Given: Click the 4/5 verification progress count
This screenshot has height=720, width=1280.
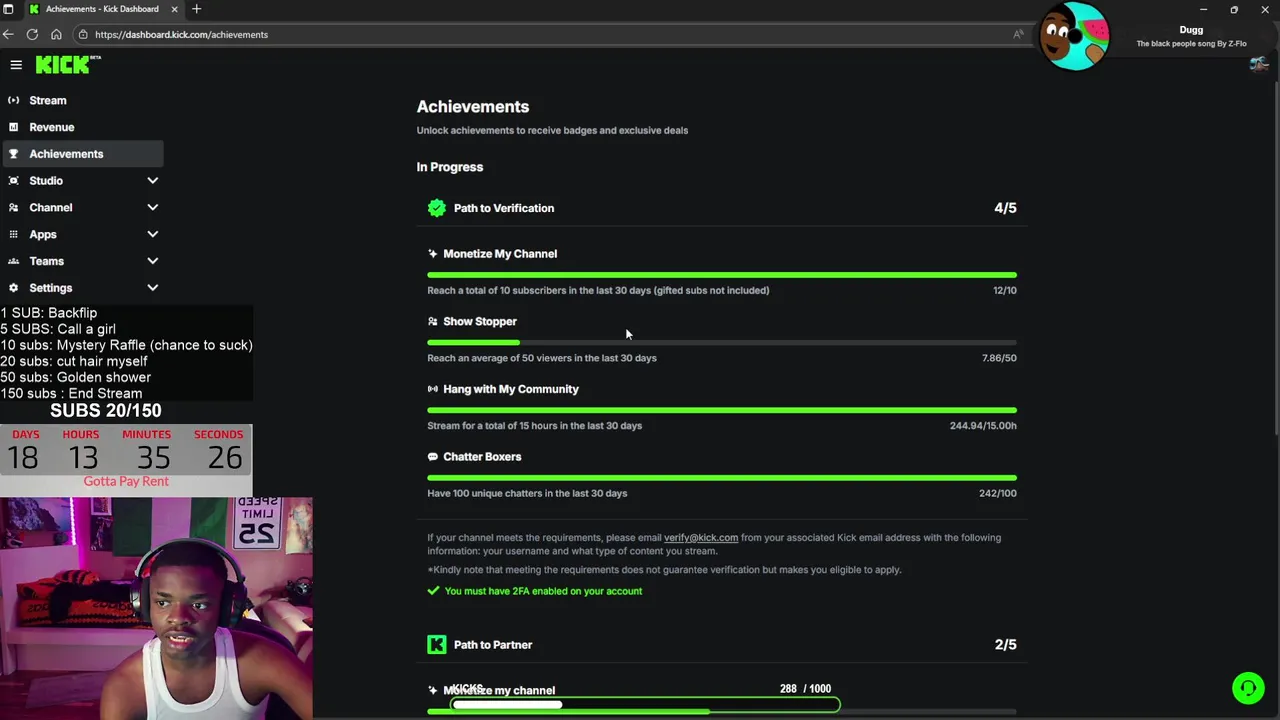Looking at the screenshot, I should (1005, 208).
